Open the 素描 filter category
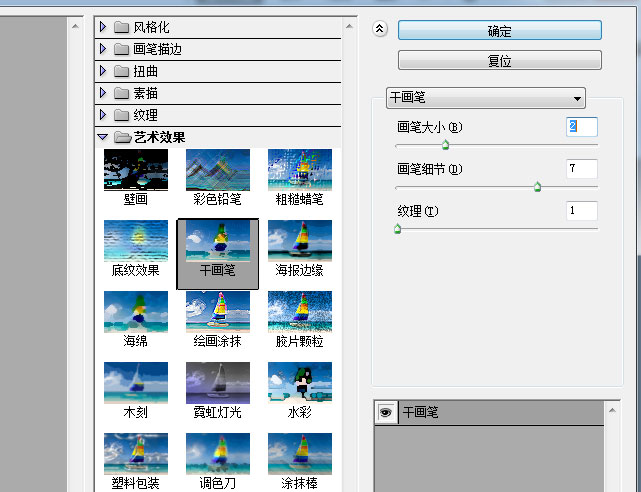This screenshot has width=641, height=492. click(x=103, y=93)
